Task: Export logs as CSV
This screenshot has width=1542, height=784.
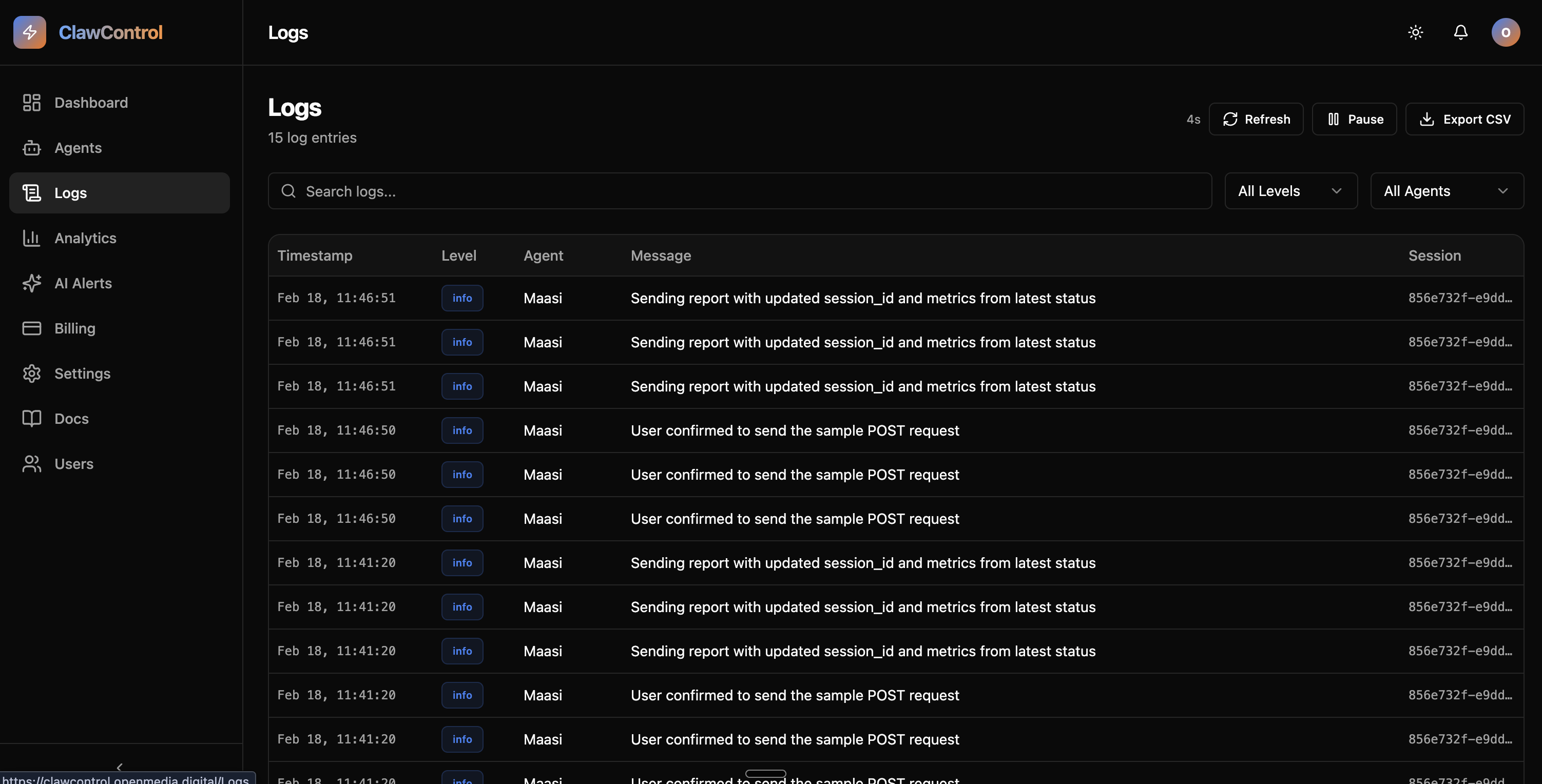Action: point(1465,119)
